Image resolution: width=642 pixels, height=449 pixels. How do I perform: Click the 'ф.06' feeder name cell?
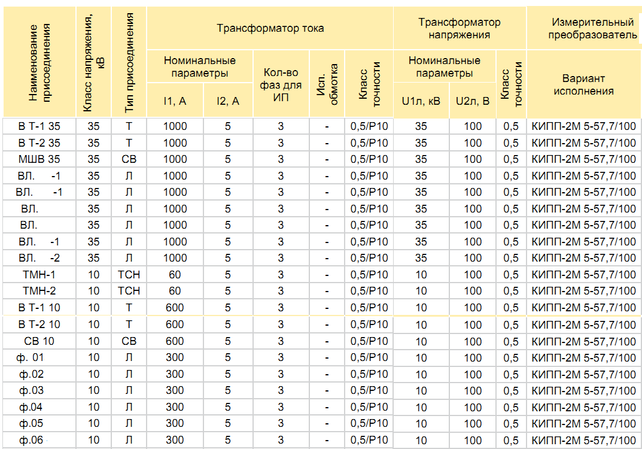pos(39,440)
